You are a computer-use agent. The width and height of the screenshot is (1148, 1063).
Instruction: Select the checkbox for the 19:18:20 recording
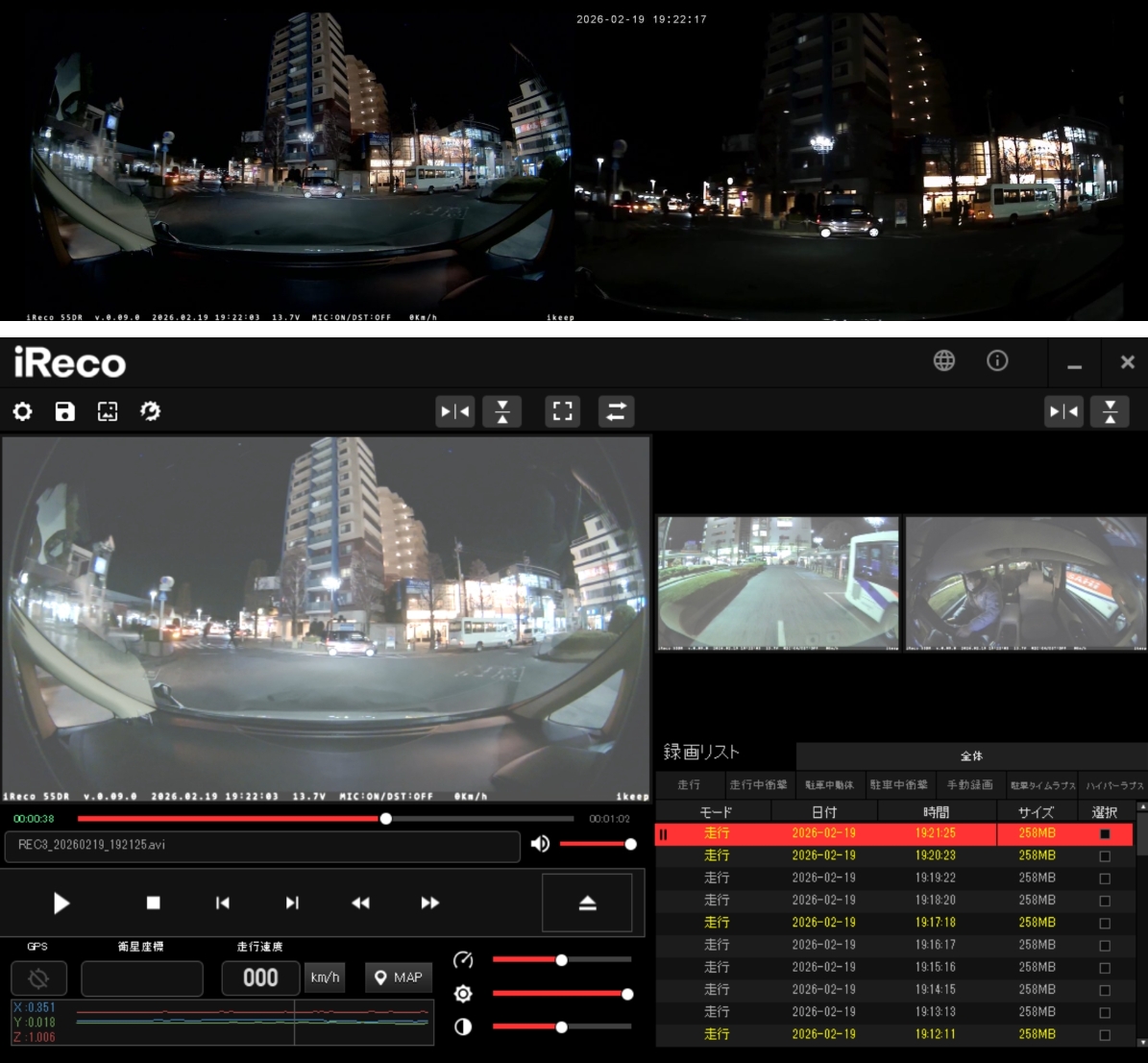[x=1104, y=901]
